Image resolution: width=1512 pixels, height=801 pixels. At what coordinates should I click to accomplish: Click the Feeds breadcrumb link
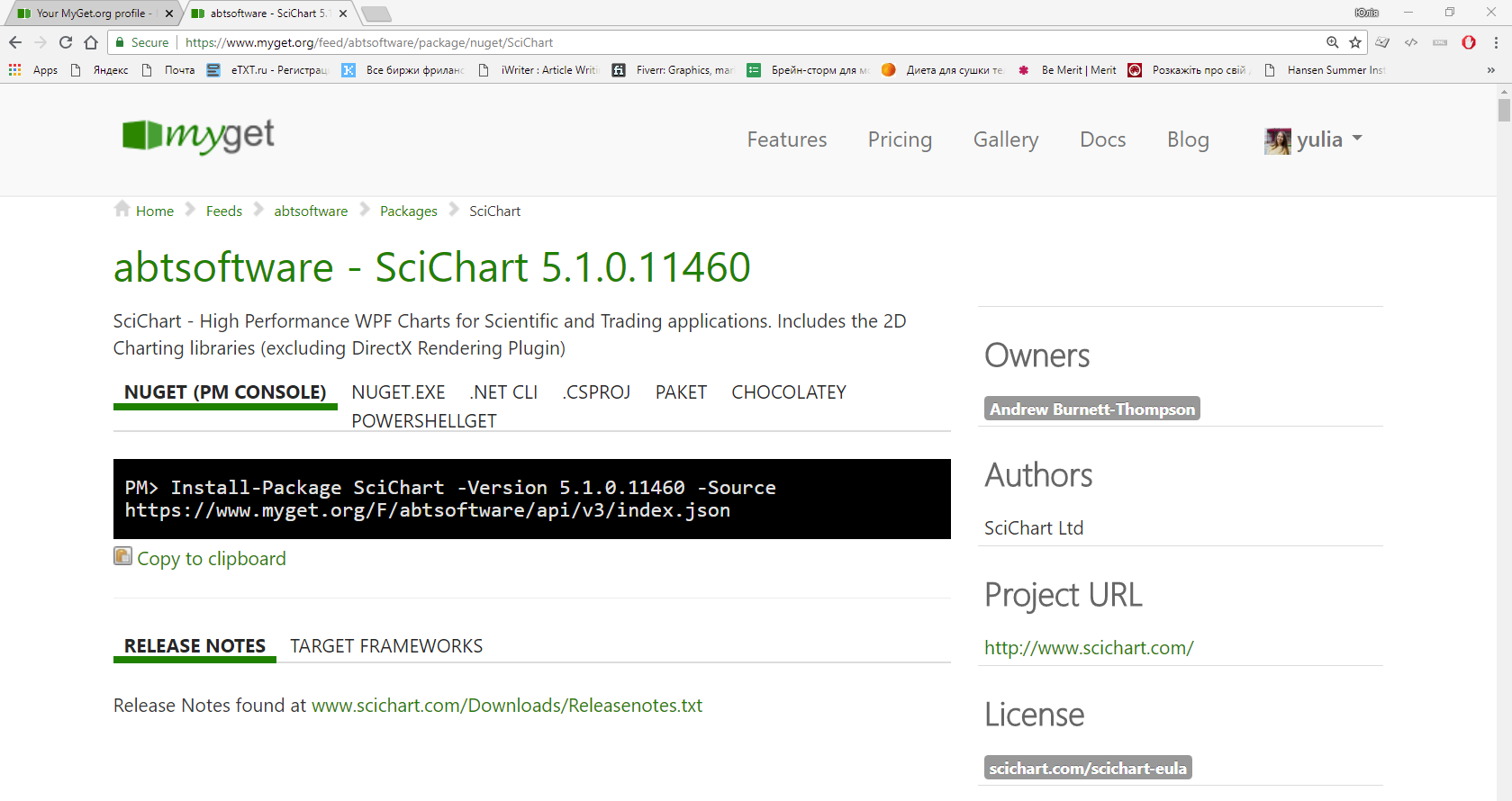tap(224, 211)
